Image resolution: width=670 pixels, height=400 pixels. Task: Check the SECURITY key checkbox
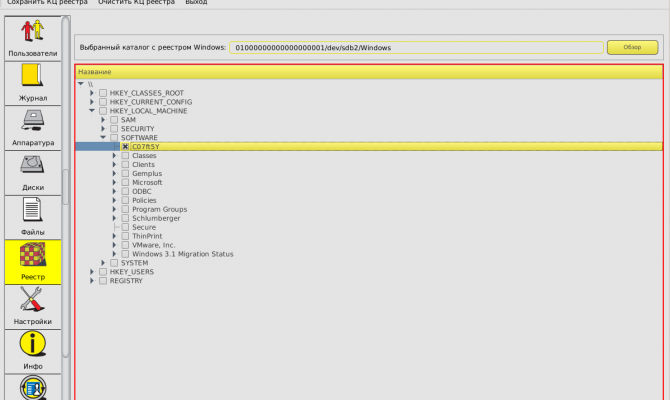tap(114, 129)
